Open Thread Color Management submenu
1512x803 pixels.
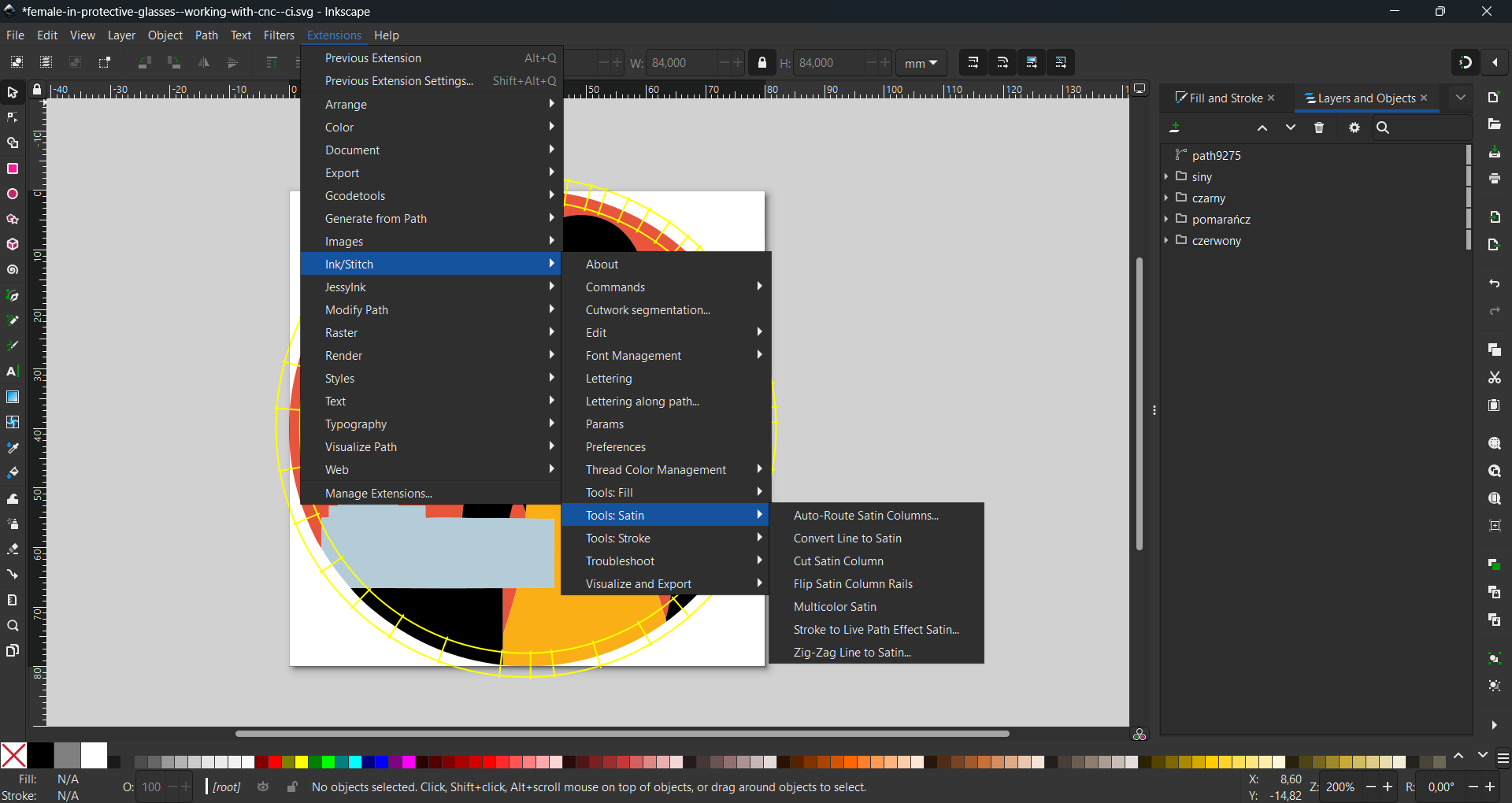665,469
